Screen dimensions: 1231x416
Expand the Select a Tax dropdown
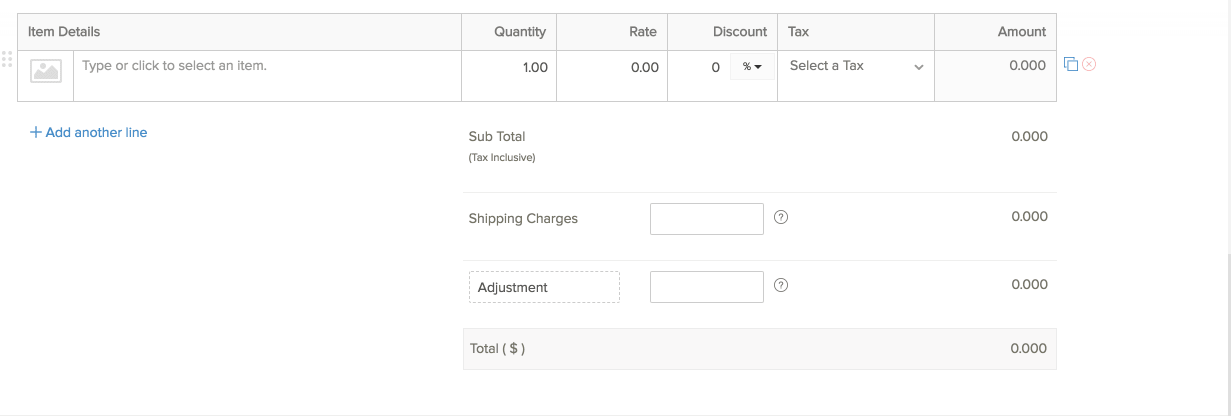(x=855, y=66)
